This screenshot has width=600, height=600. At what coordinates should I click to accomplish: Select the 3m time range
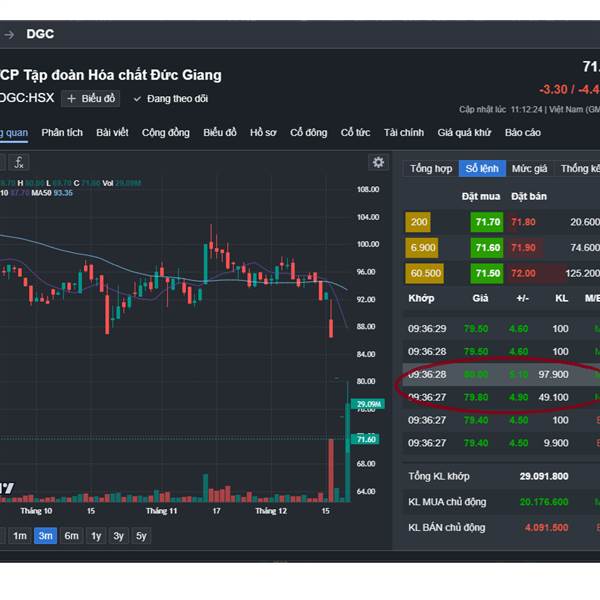click(x=45, y=536)
